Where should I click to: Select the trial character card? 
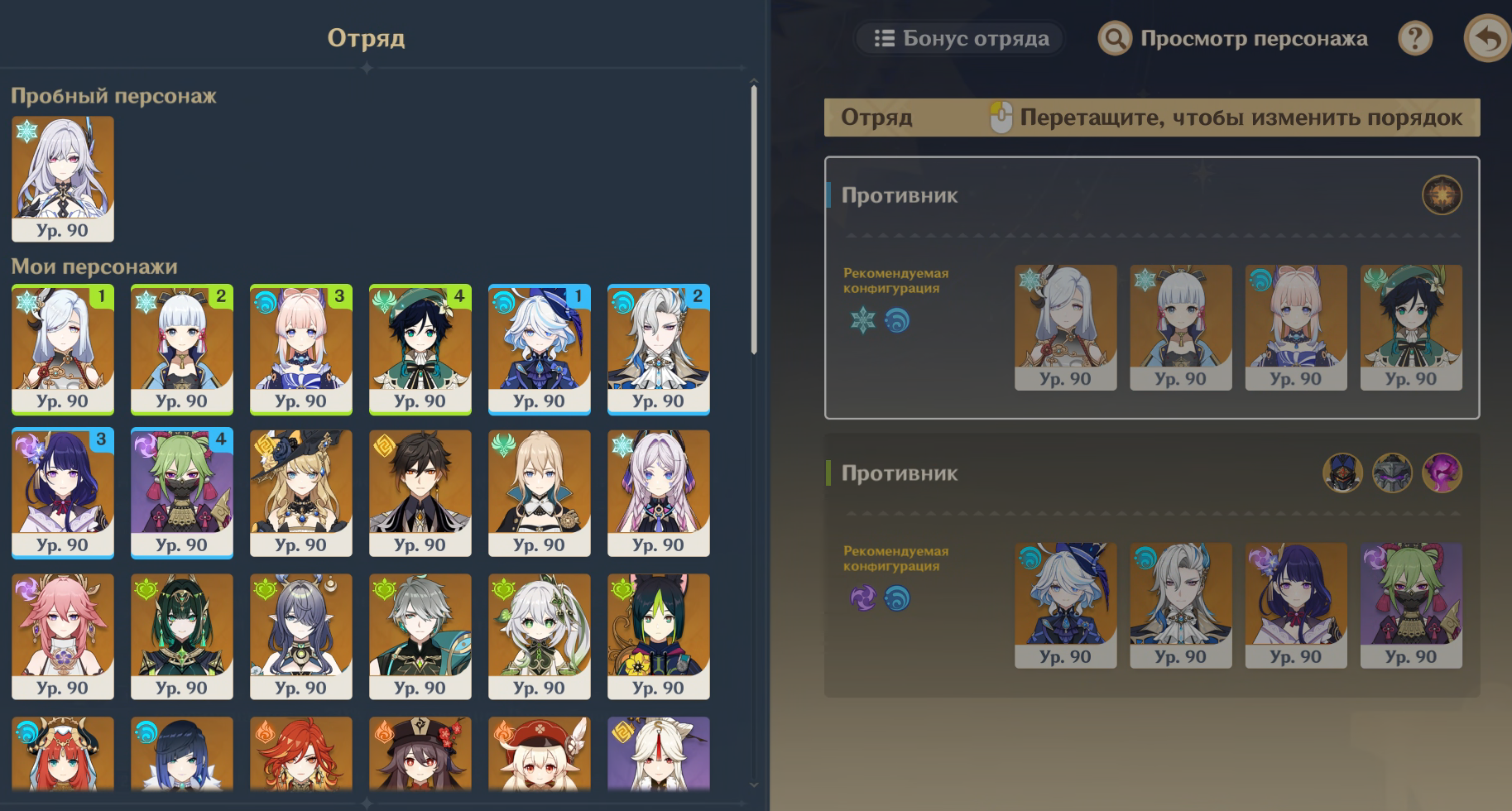pos(63,179)
